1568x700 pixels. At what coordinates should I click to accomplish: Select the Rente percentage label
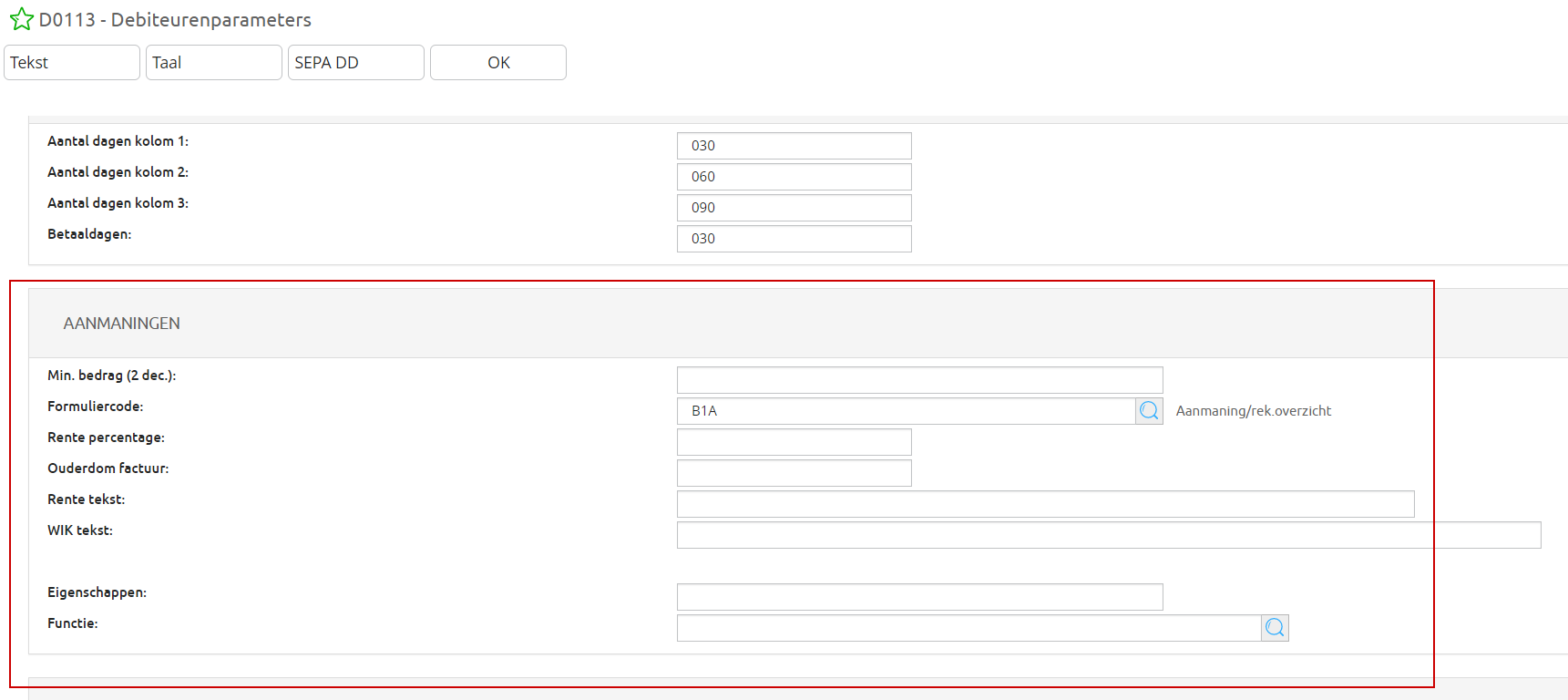pyautogui.click(x=107, y=437)
